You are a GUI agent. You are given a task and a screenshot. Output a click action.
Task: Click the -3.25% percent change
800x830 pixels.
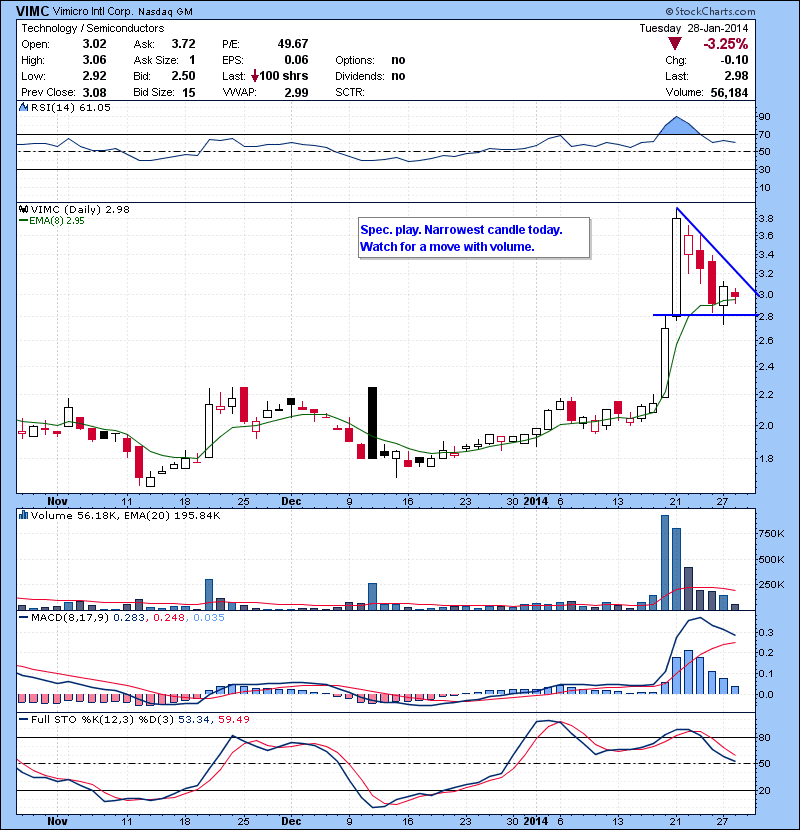(x=725, y=44)
